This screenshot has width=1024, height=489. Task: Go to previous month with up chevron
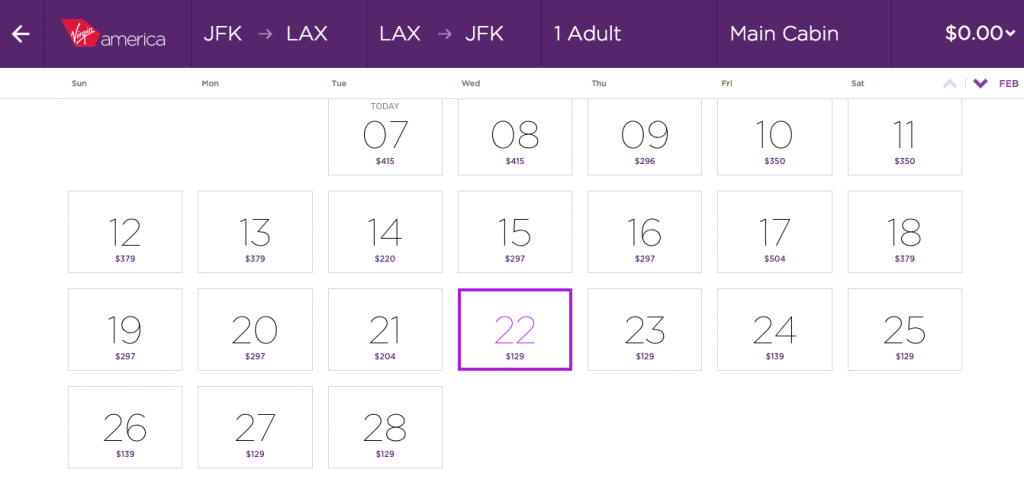click(x=950, y=84)
